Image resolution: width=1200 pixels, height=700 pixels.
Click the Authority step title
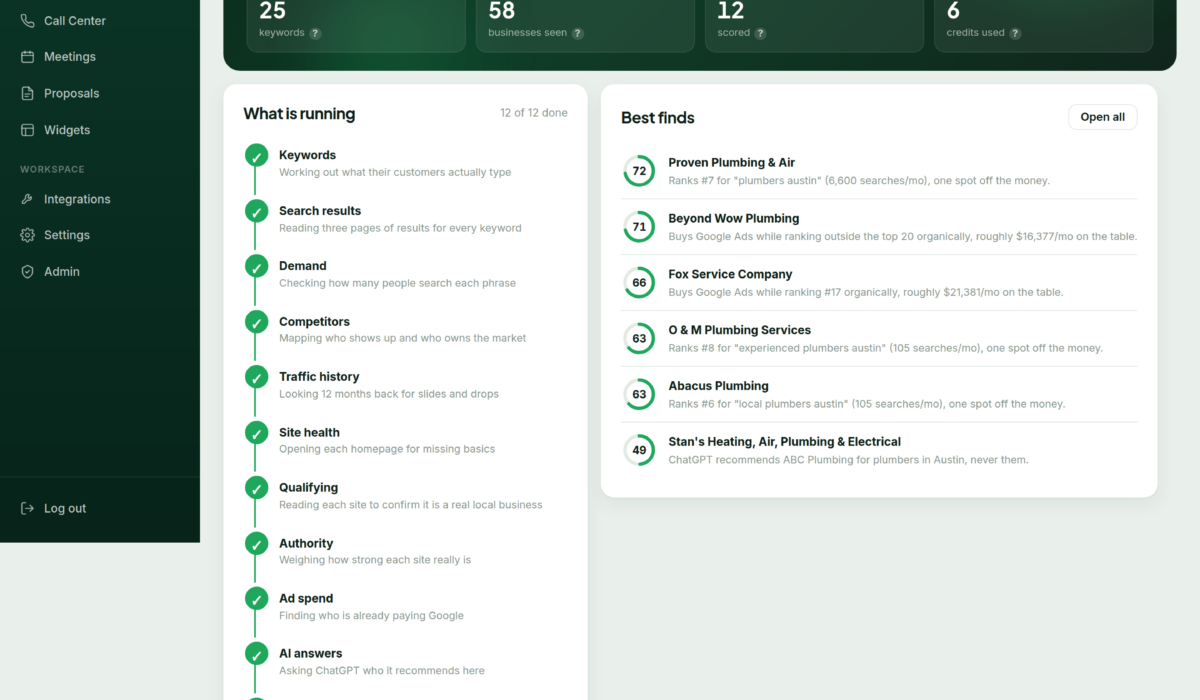[x=306, y=544]
